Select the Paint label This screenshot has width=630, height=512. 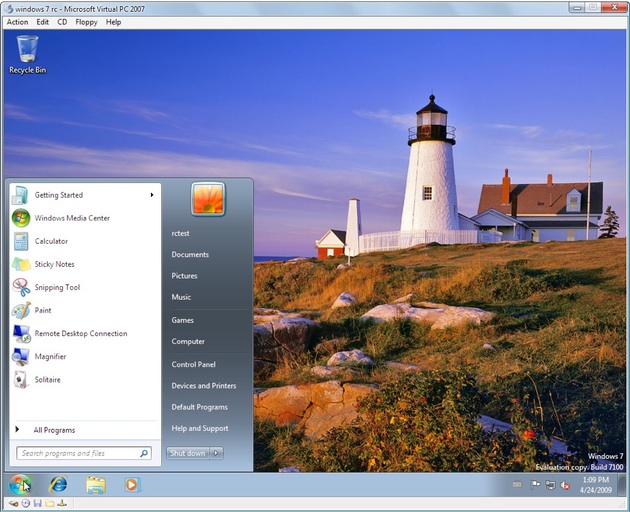[x=43, y=310]
